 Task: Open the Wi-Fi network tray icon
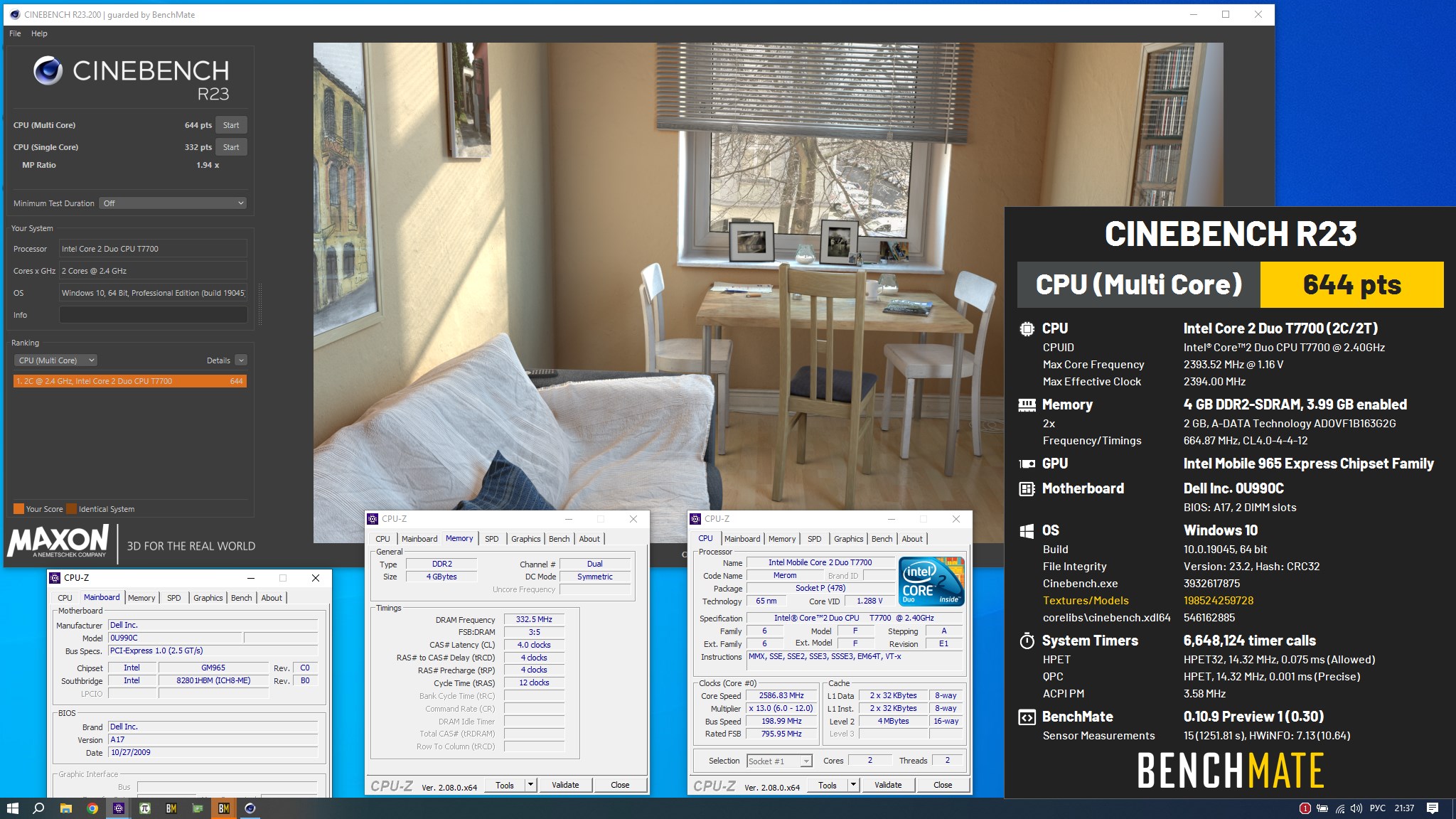1340,808
